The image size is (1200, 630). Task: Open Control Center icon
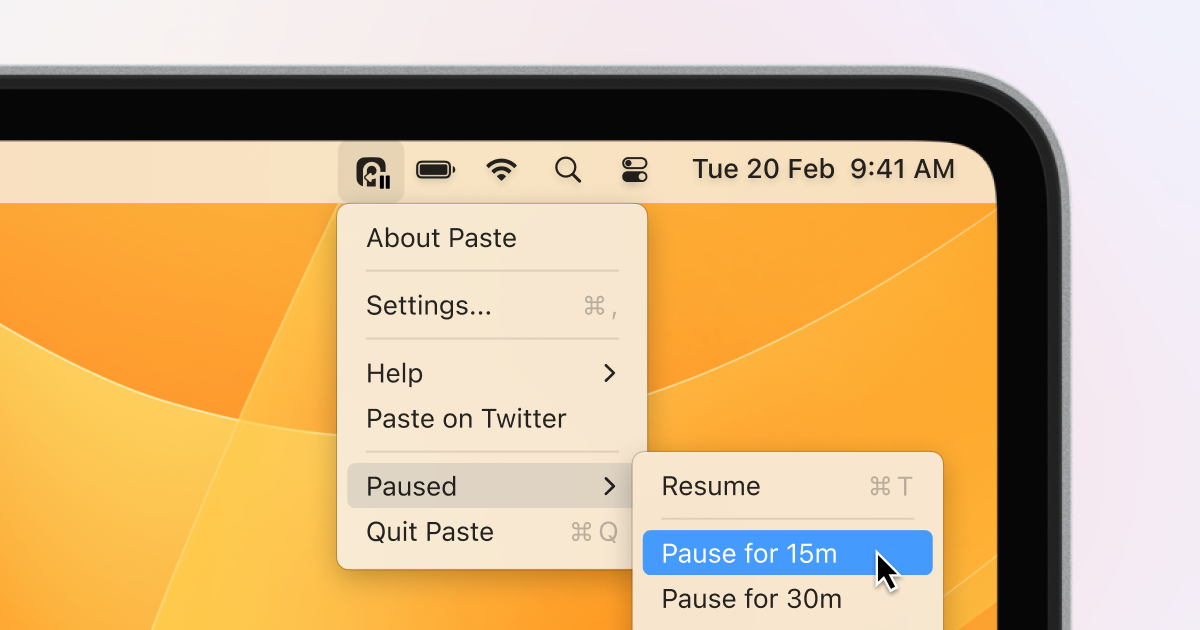coord(635,169)
